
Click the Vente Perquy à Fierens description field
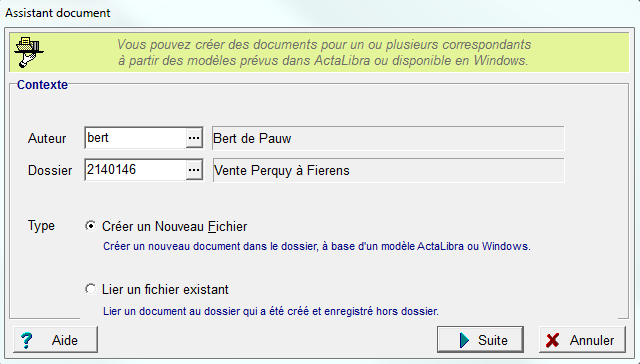pyautogui.click(x=388, y=170)
